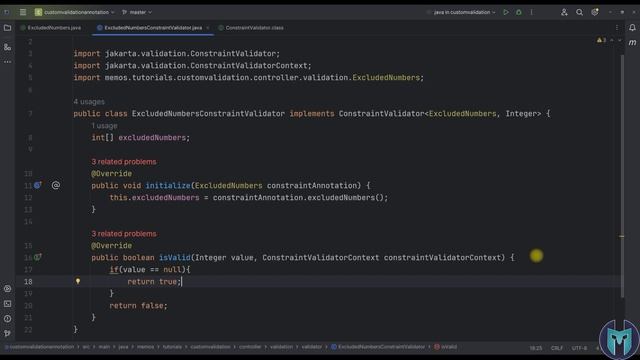This screenshot has width=640, height=360.
Task: Open Maven tool window 'm' icon
Action: 632,42
